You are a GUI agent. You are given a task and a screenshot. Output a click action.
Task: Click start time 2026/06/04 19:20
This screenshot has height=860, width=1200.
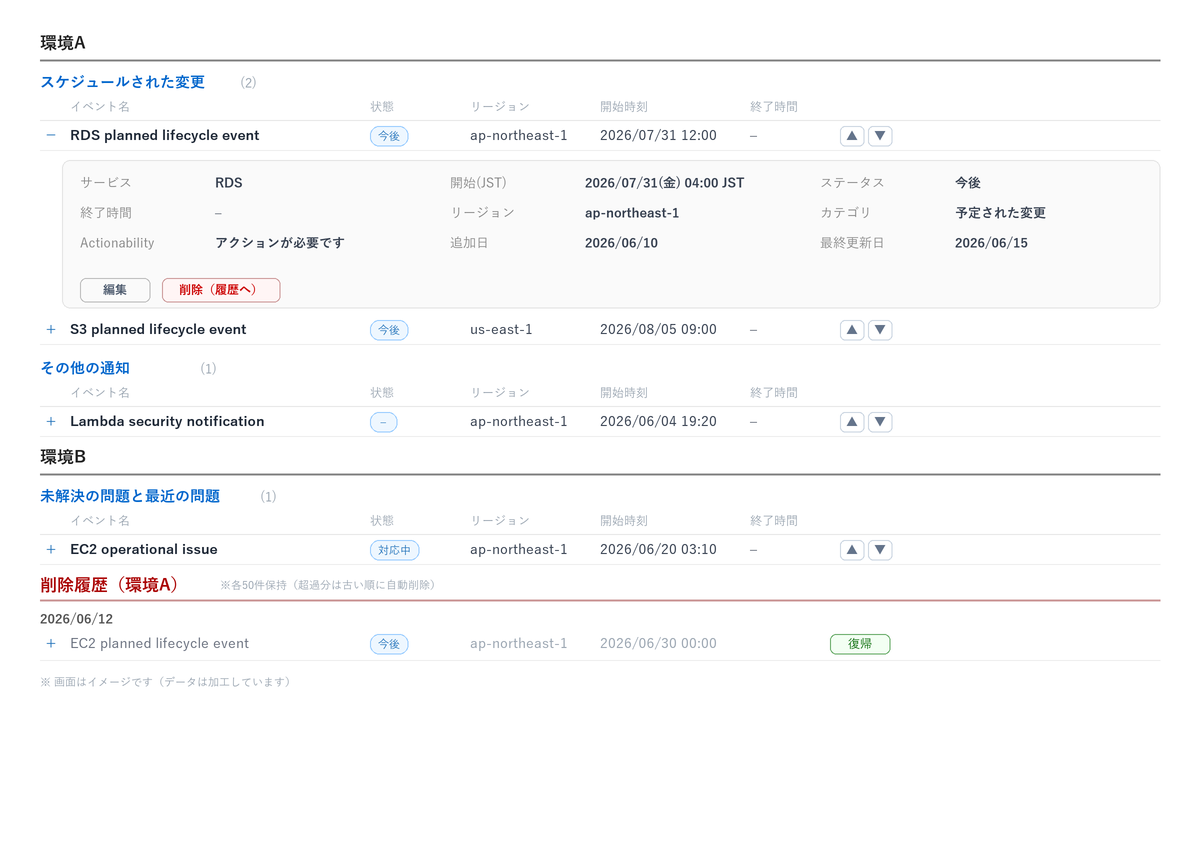point(658,421)
